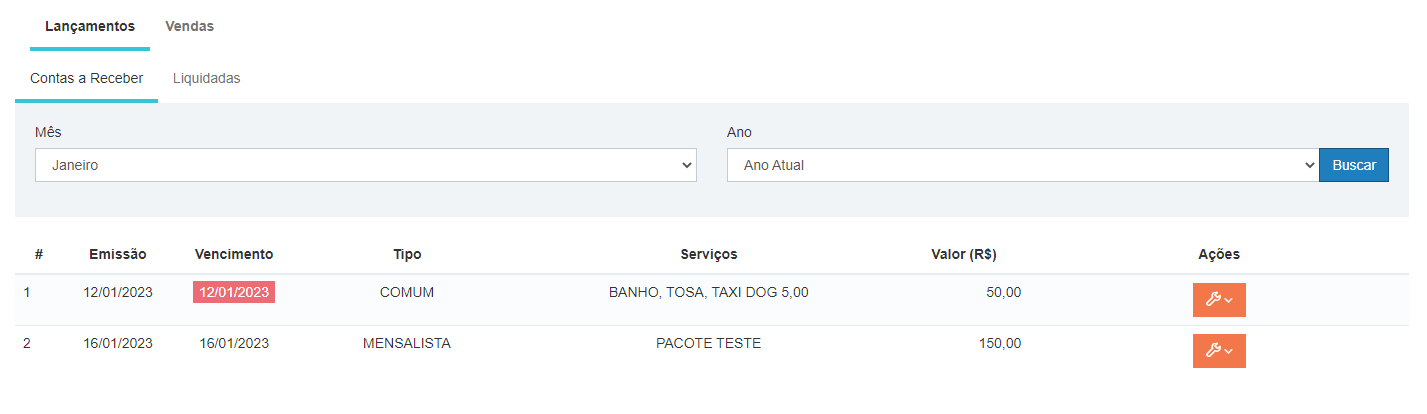Click the 150,00 value cell
This screenshot has height=414, width=1427.
click(999, 343)
